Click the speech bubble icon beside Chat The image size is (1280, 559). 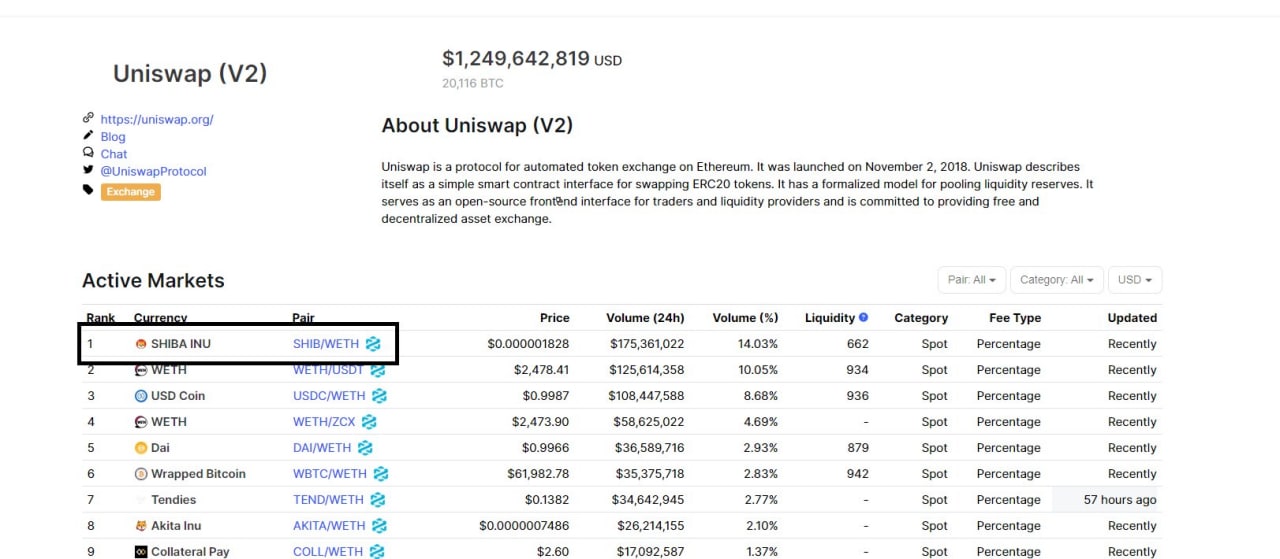tap(88, 153)
